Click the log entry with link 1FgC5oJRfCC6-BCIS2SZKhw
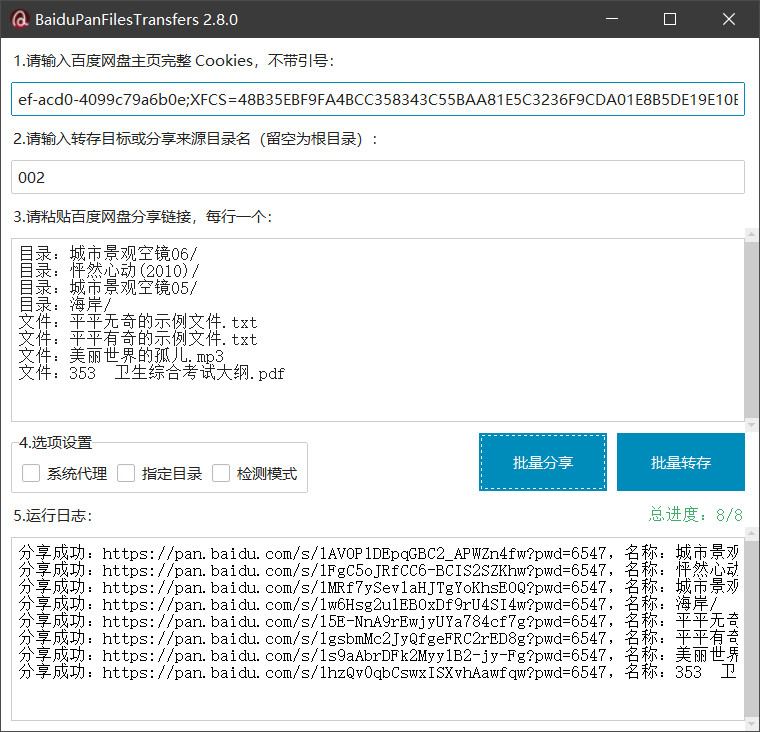Viewport: 760px width, 732px height. [378, 570]
